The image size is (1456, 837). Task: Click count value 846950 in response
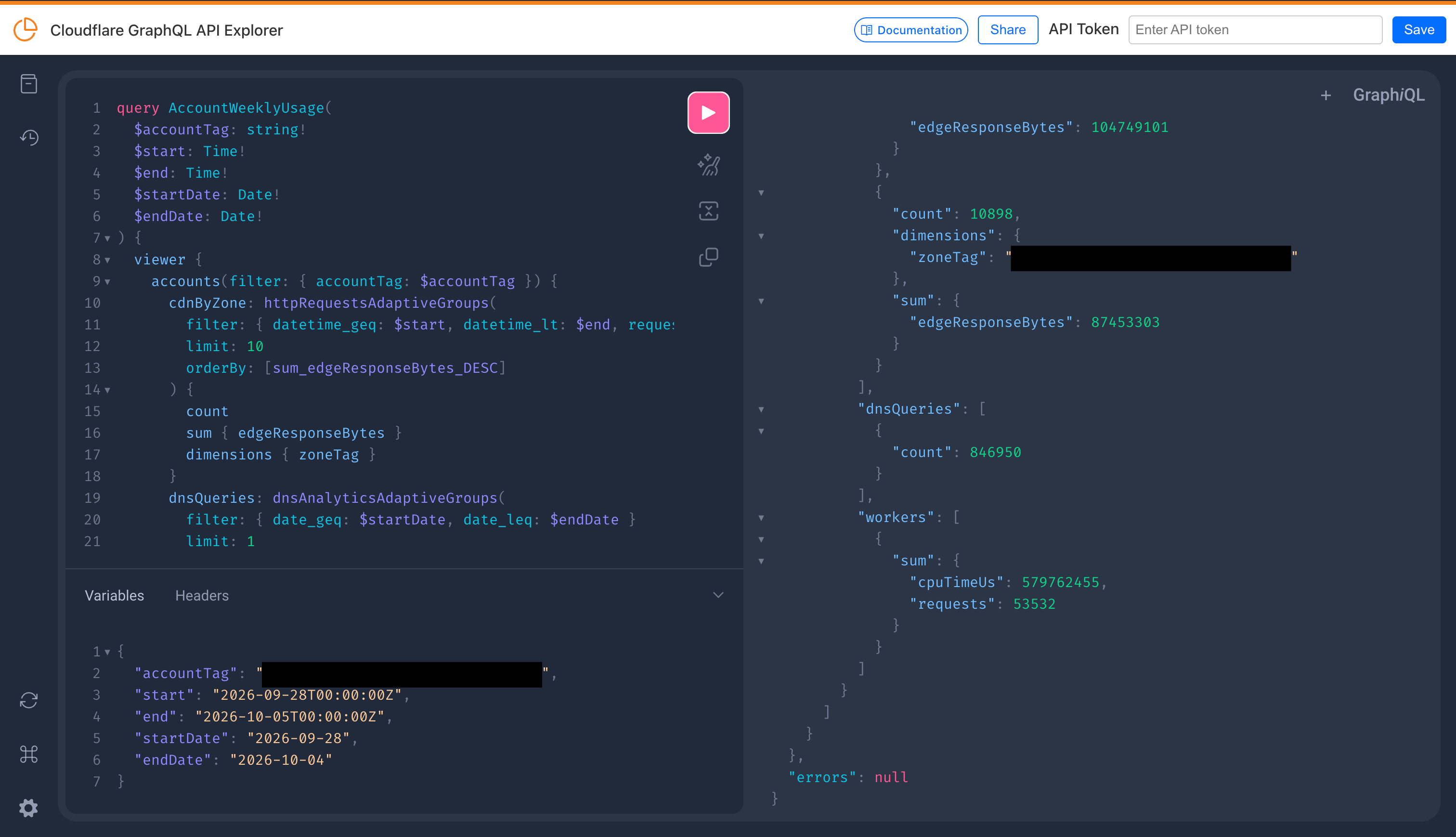(995, 452)
